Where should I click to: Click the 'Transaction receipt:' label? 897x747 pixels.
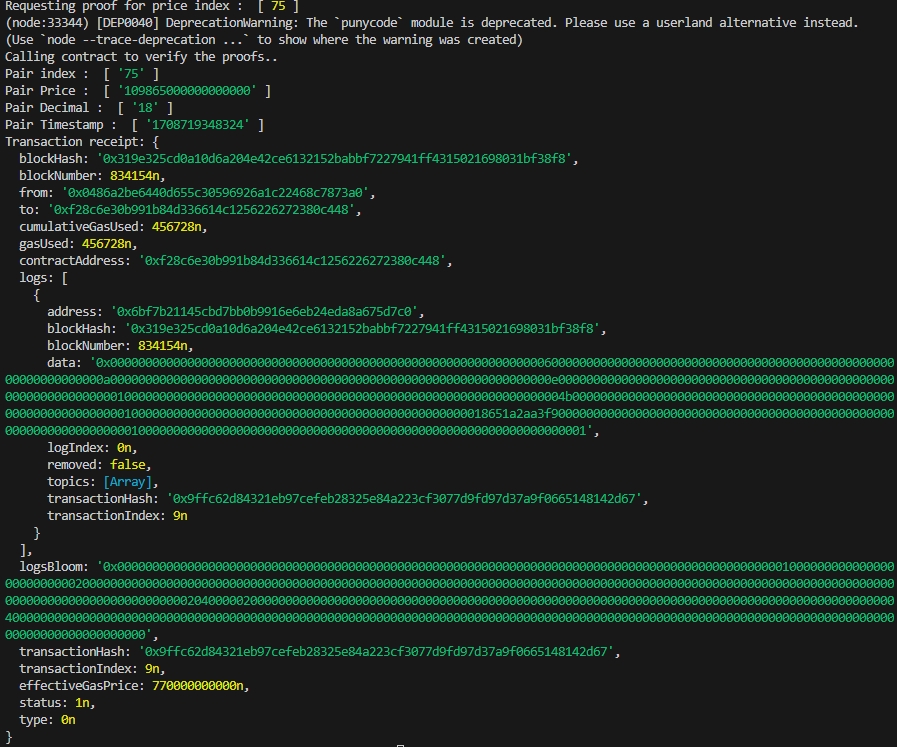pos(73,142)
